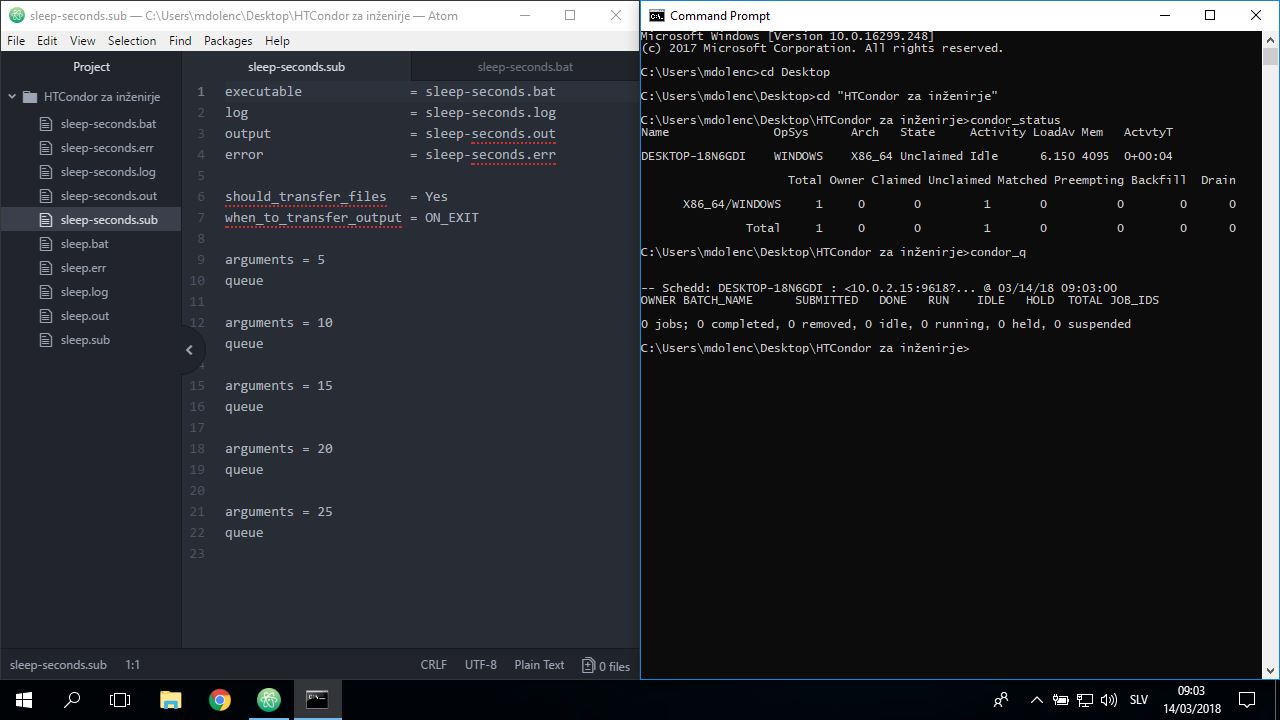Open the Action Center notifications icon

click(x=1247, y=700)
